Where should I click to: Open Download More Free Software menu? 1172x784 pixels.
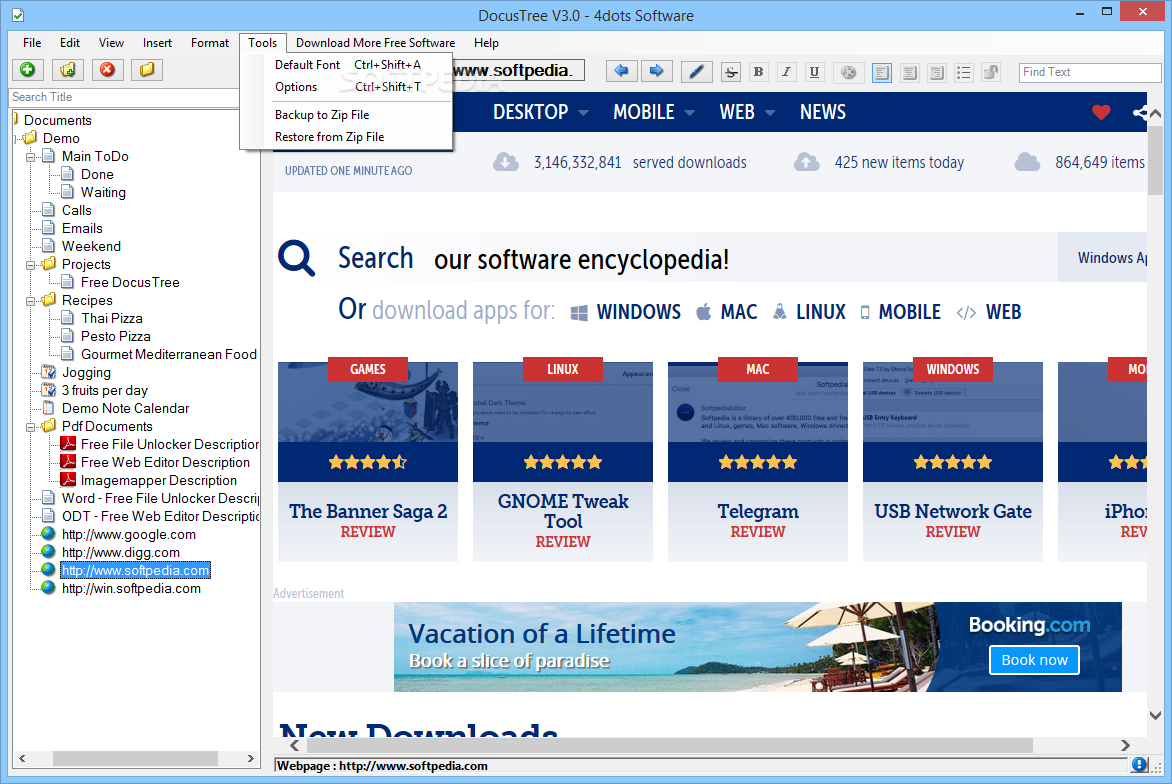(375, 43)
